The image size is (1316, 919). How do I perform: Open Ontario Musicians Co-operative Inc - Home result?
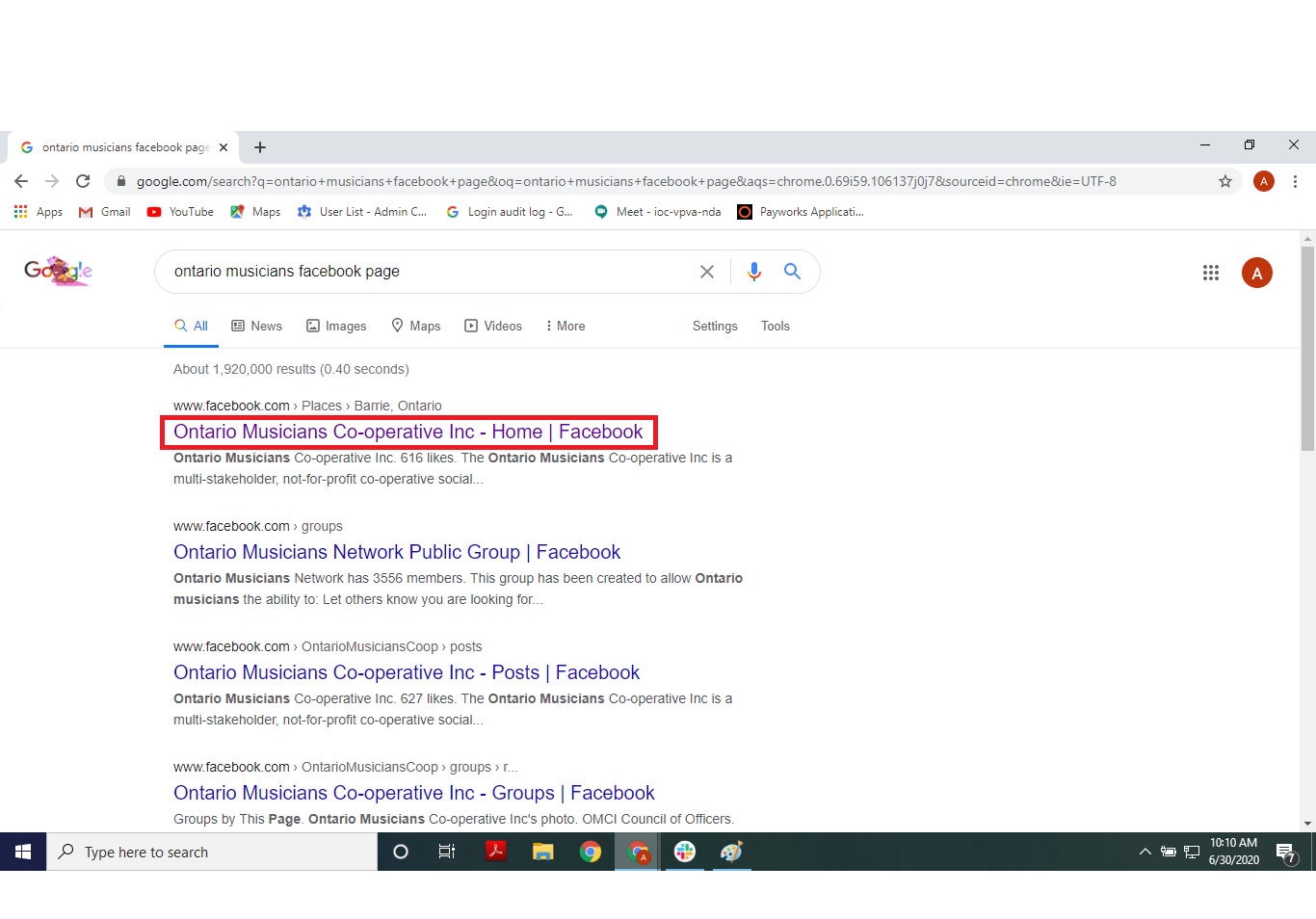(x=408, y=432)
